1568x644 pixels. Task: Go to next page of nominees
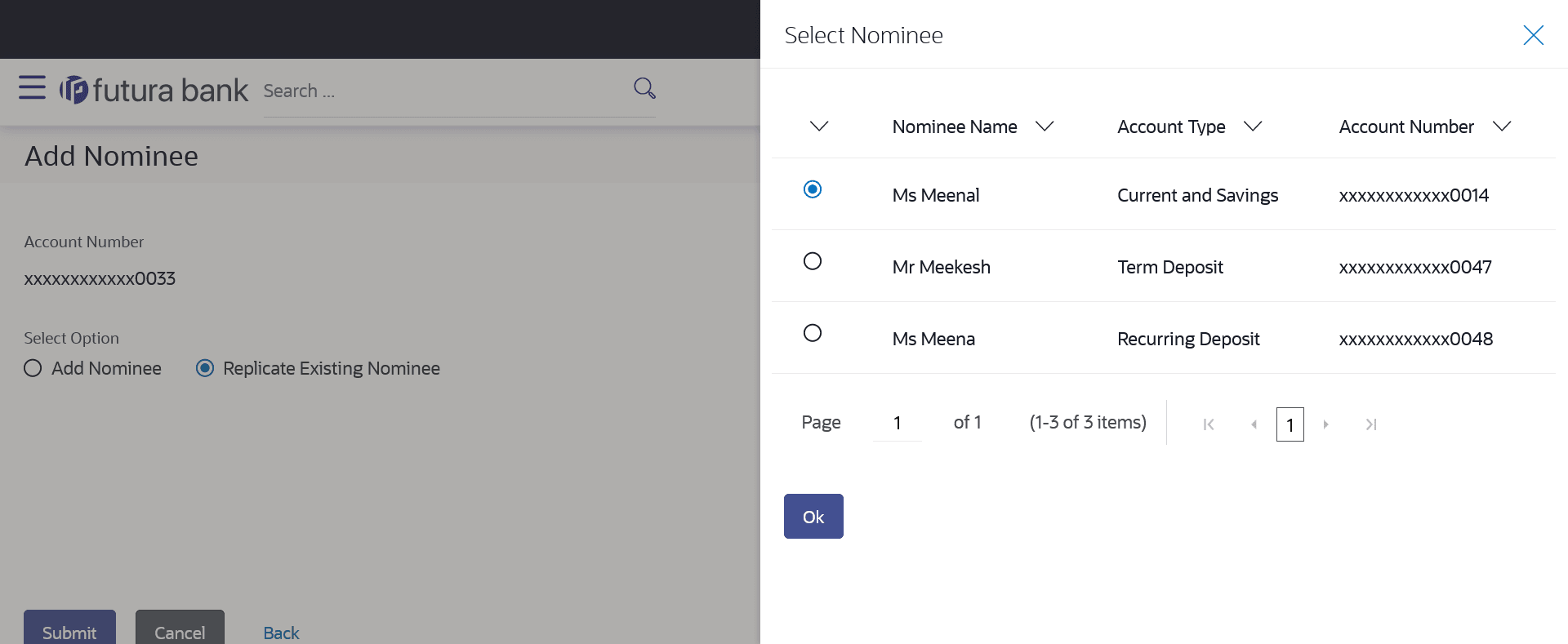(1325, 424)
